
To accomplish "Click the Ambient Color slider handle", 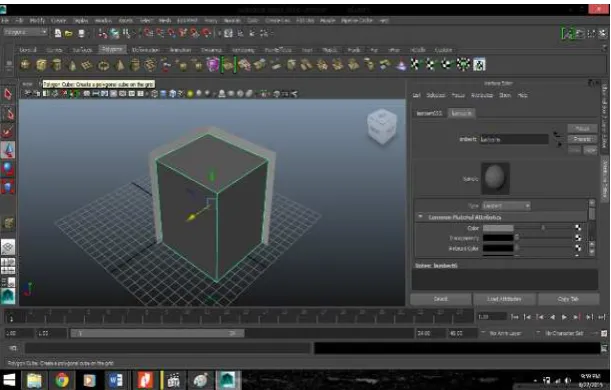I will click(517, 248).
